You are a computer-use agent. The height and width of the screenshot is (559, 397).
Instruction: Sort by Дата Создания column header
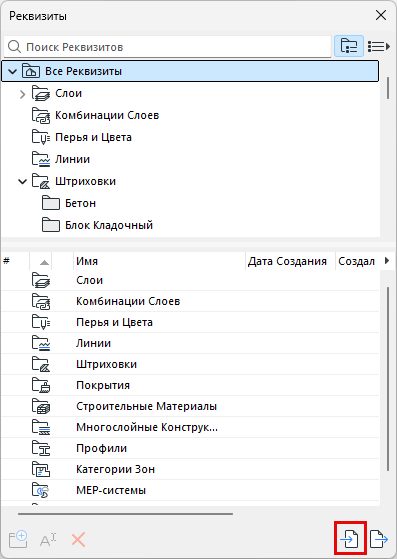290,261
